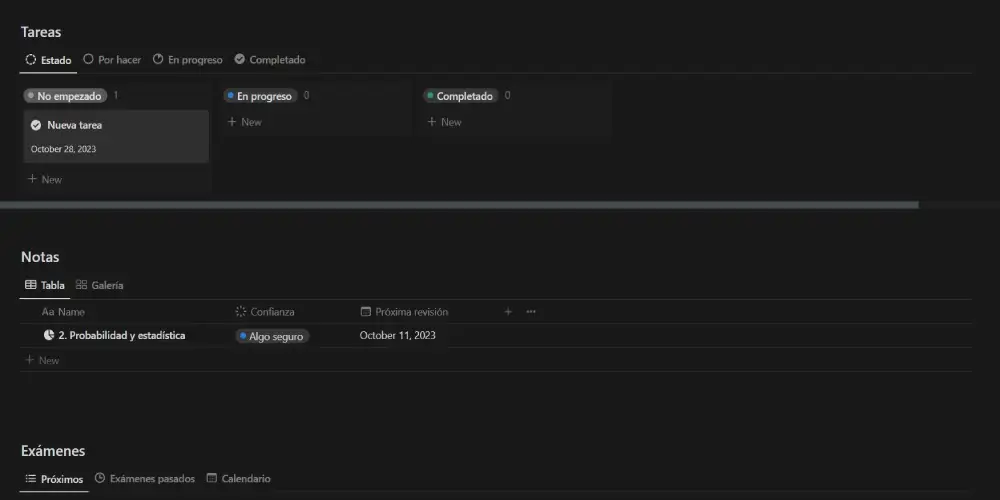Click the Algo seguro confidence tag
1000x500 pixels.
click(273, 336)
